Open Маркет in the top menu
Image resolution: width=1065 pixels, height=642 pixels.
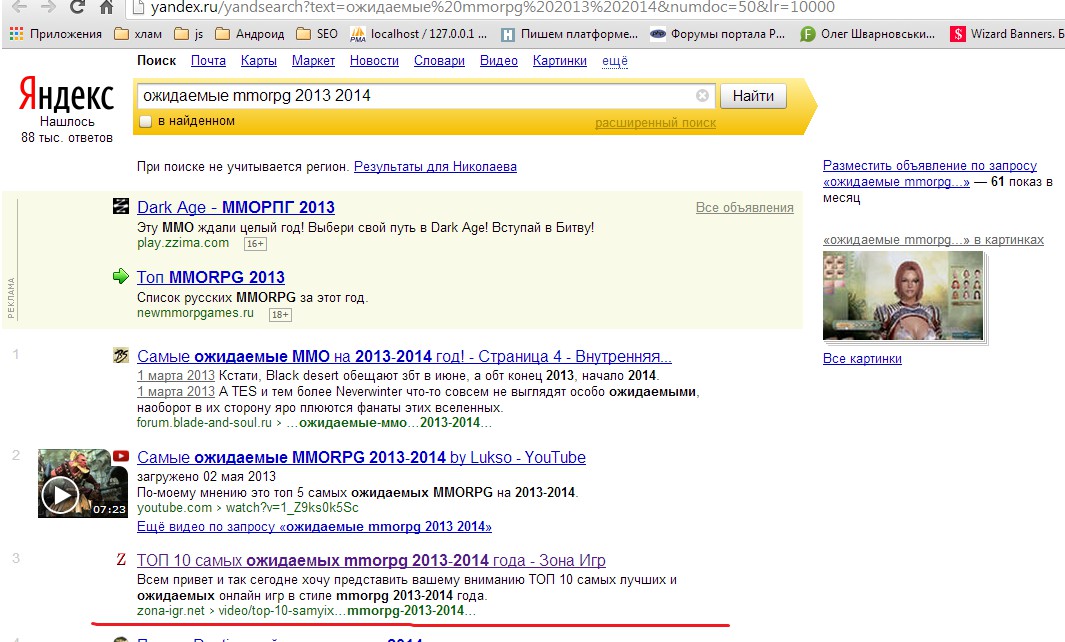coord(313,60)
